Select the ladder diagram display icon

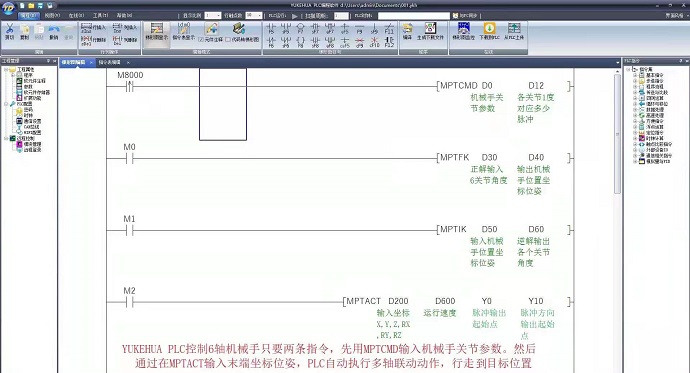tap(157, 32)
